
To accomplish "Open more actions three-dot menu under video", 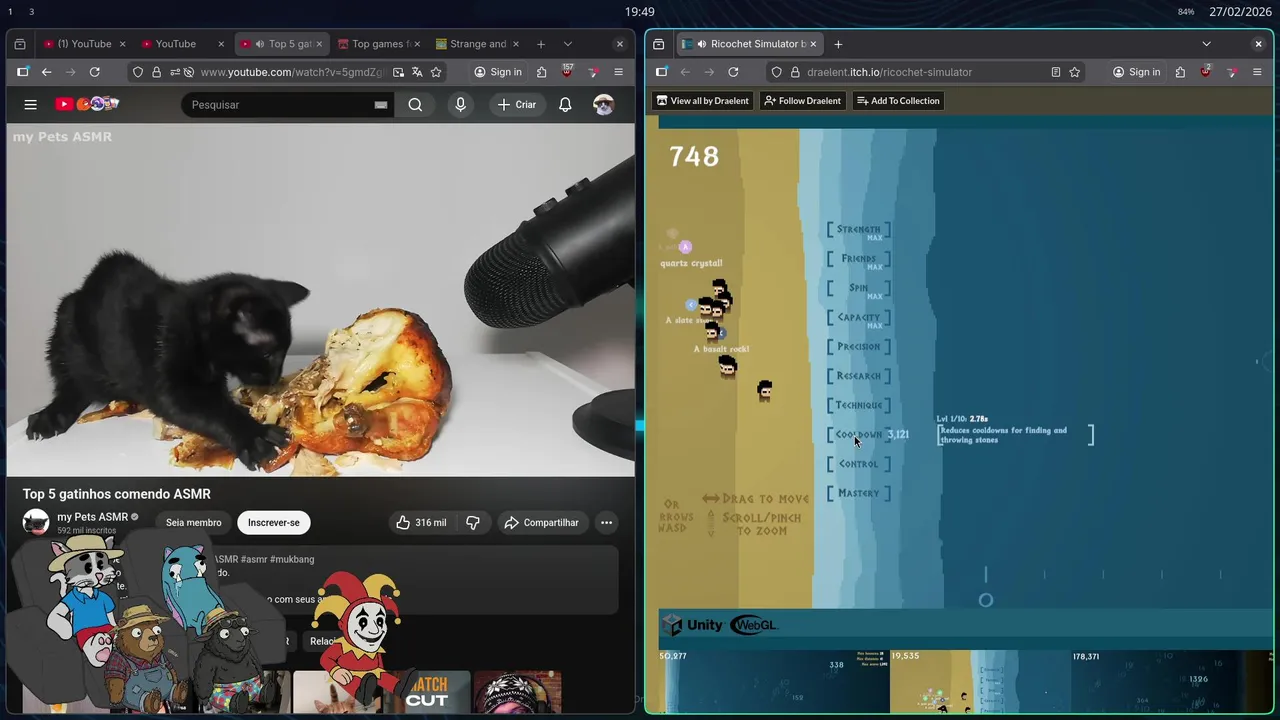I will (x=606, y=522).
